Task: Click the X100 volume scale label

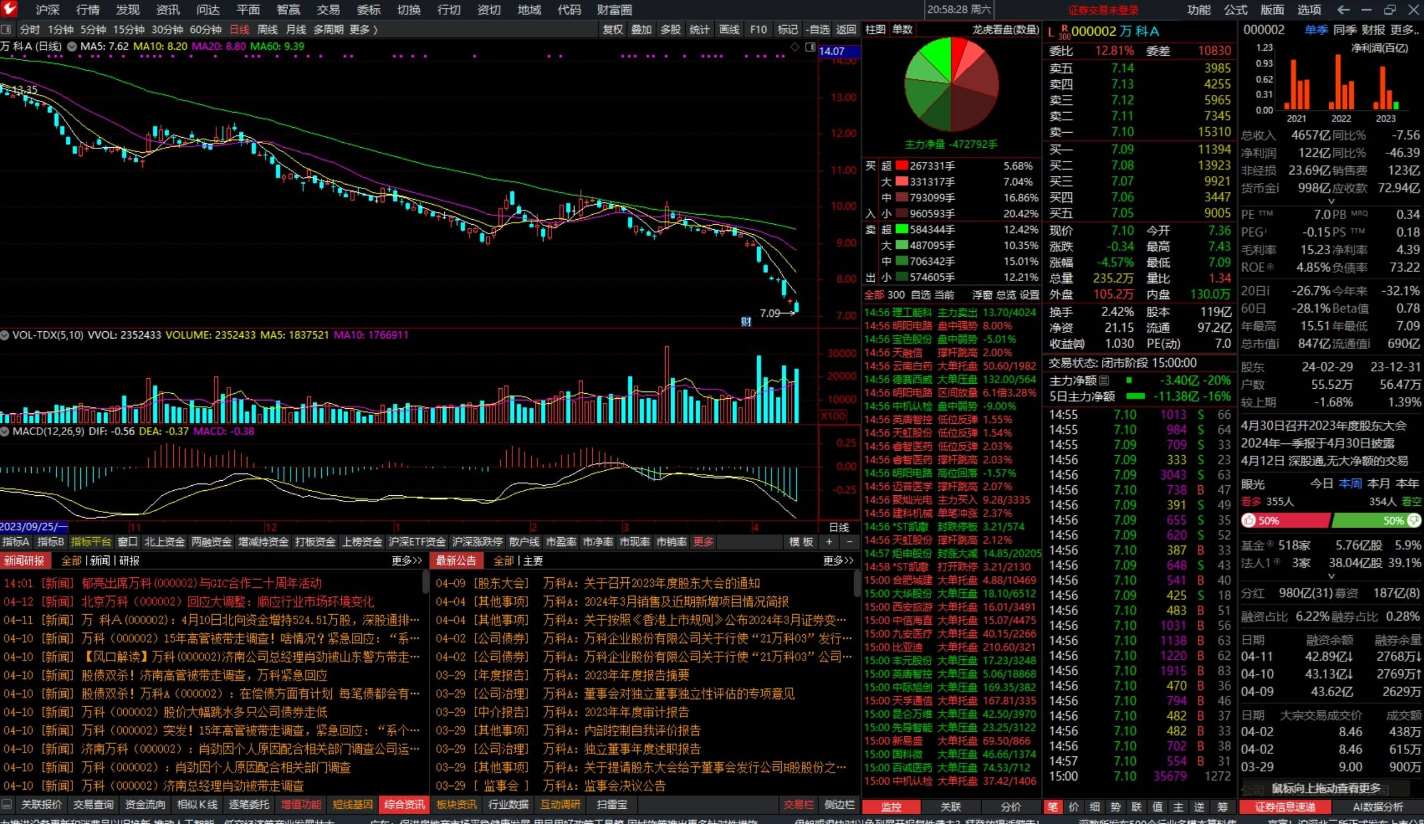Action: tap(832, 416)
